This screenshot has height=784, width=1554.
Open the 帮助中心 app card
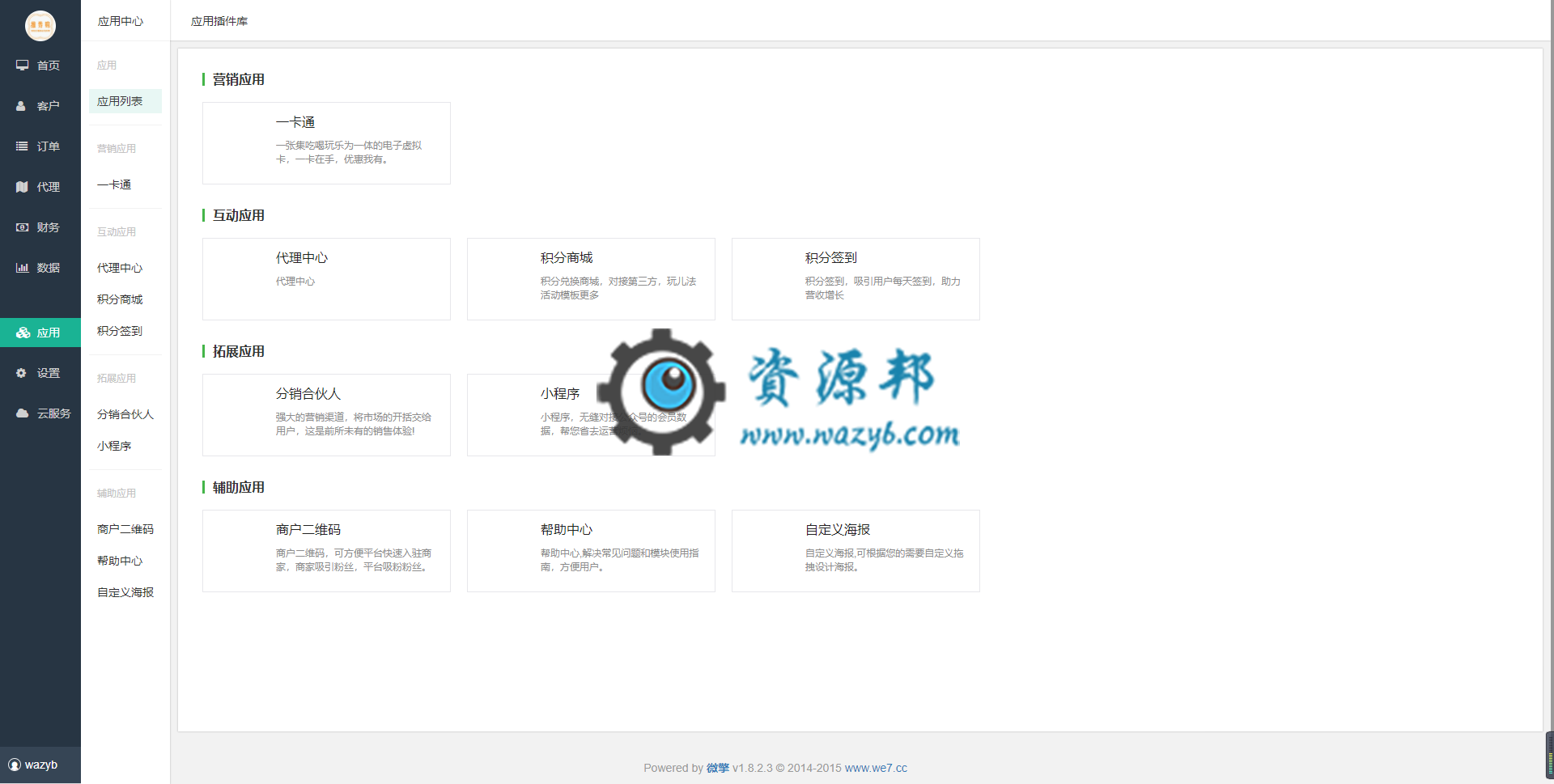591,551
